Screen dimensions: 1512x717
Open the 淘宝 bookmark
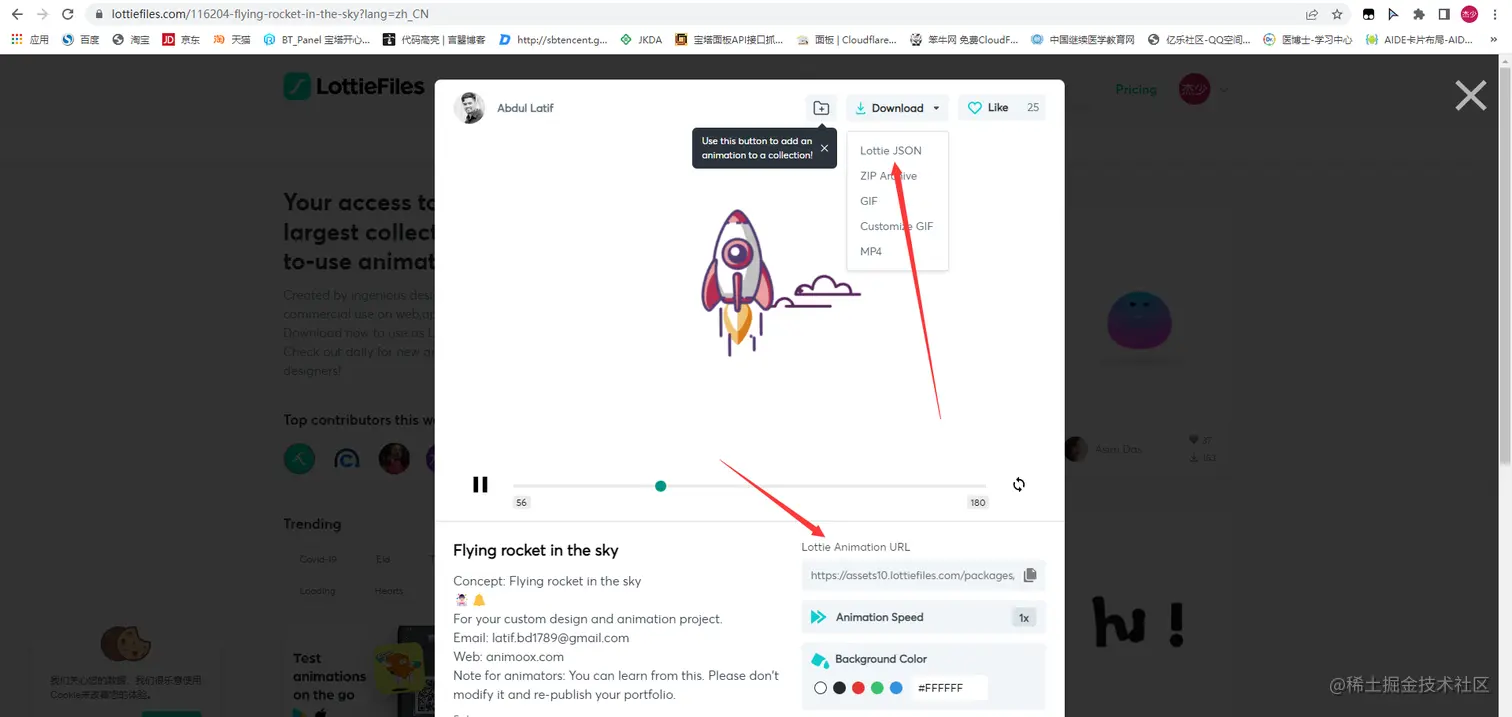(x=131, y=40)
